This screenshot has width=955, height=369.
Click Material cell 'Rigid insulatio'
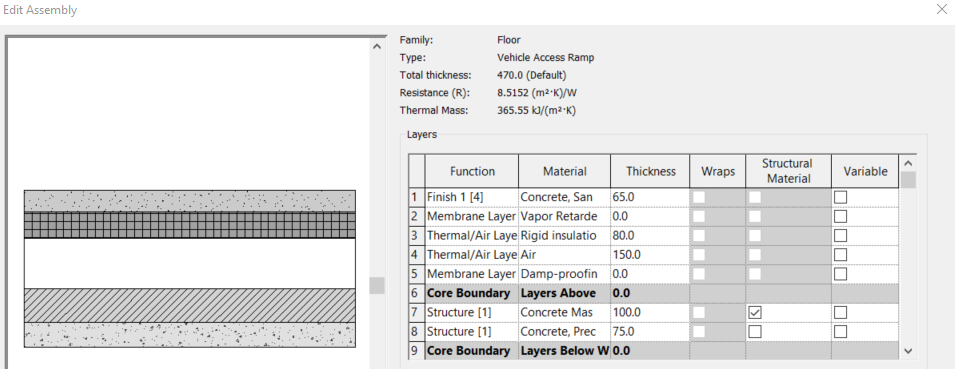pyautogui.click(x=565, y=236)
